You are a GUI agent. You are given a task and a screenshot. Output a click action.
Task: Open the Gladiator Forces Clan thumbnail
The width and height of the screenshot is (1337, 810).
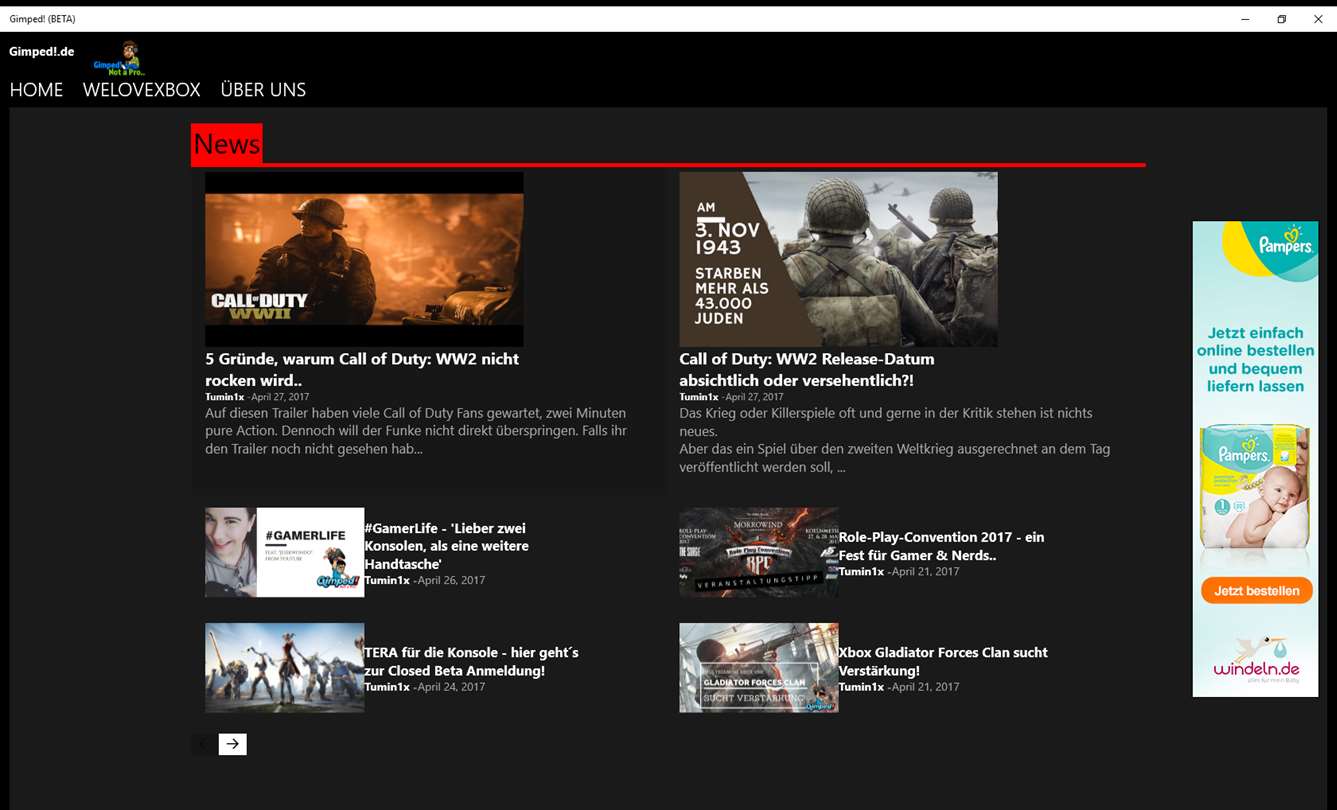click(x=758, y=668)
